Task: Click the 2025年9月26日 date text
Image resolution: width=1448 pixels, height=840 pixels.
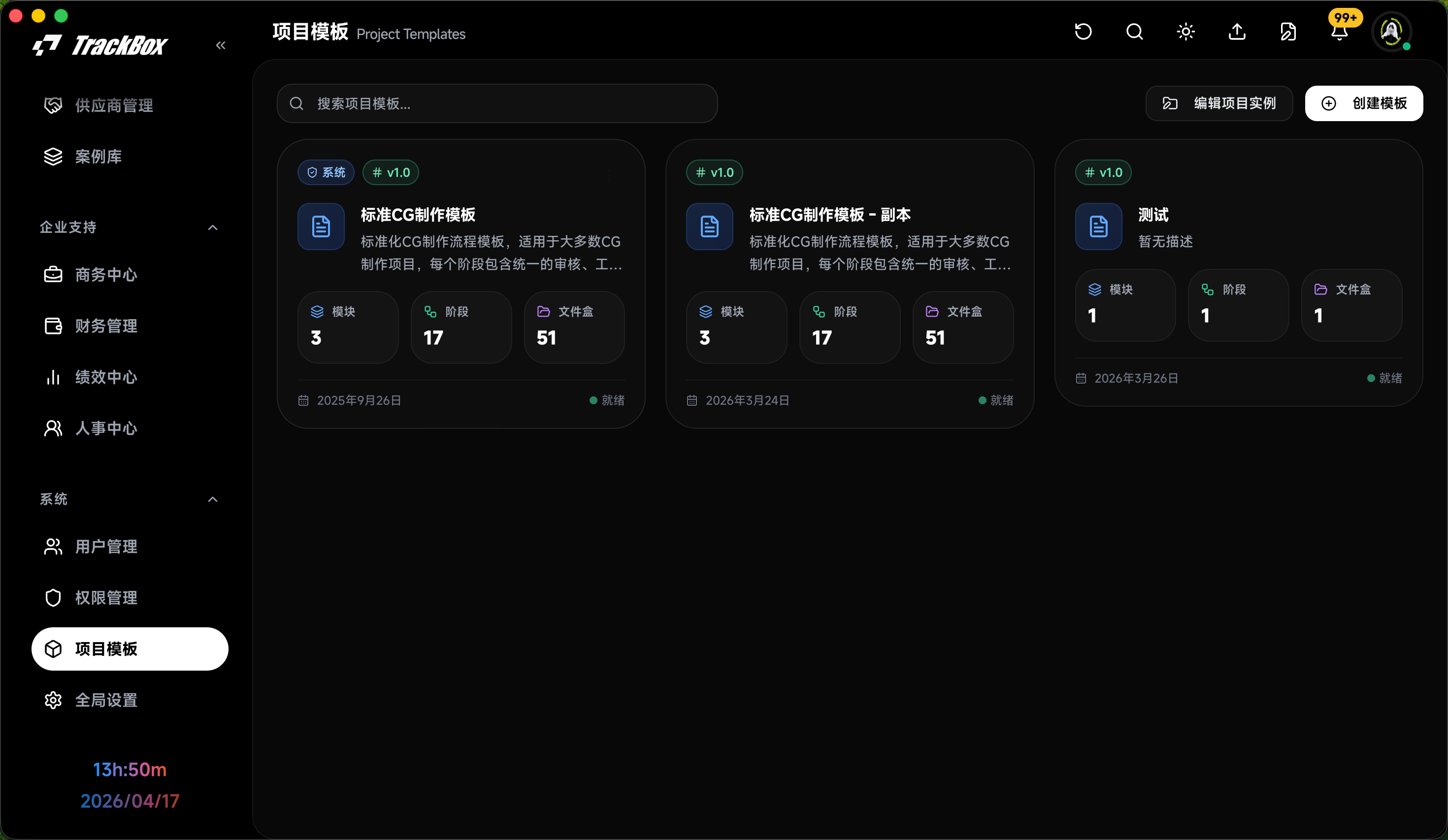Action: pos(359,400)
